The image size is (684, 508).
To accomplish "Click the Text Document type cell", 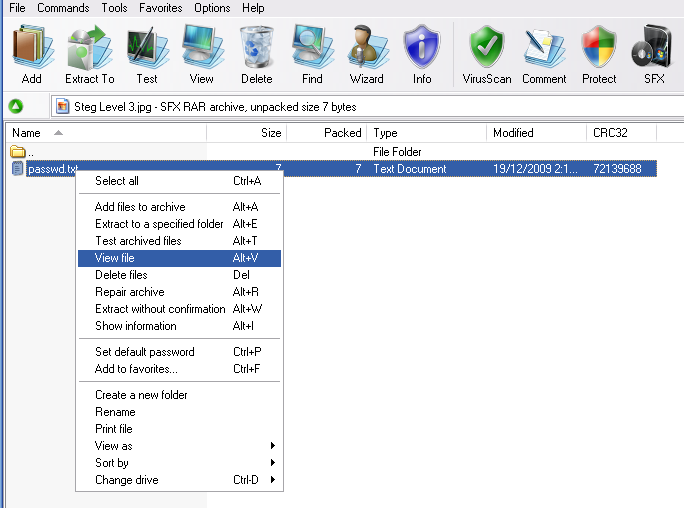I will tap(410, 169).
